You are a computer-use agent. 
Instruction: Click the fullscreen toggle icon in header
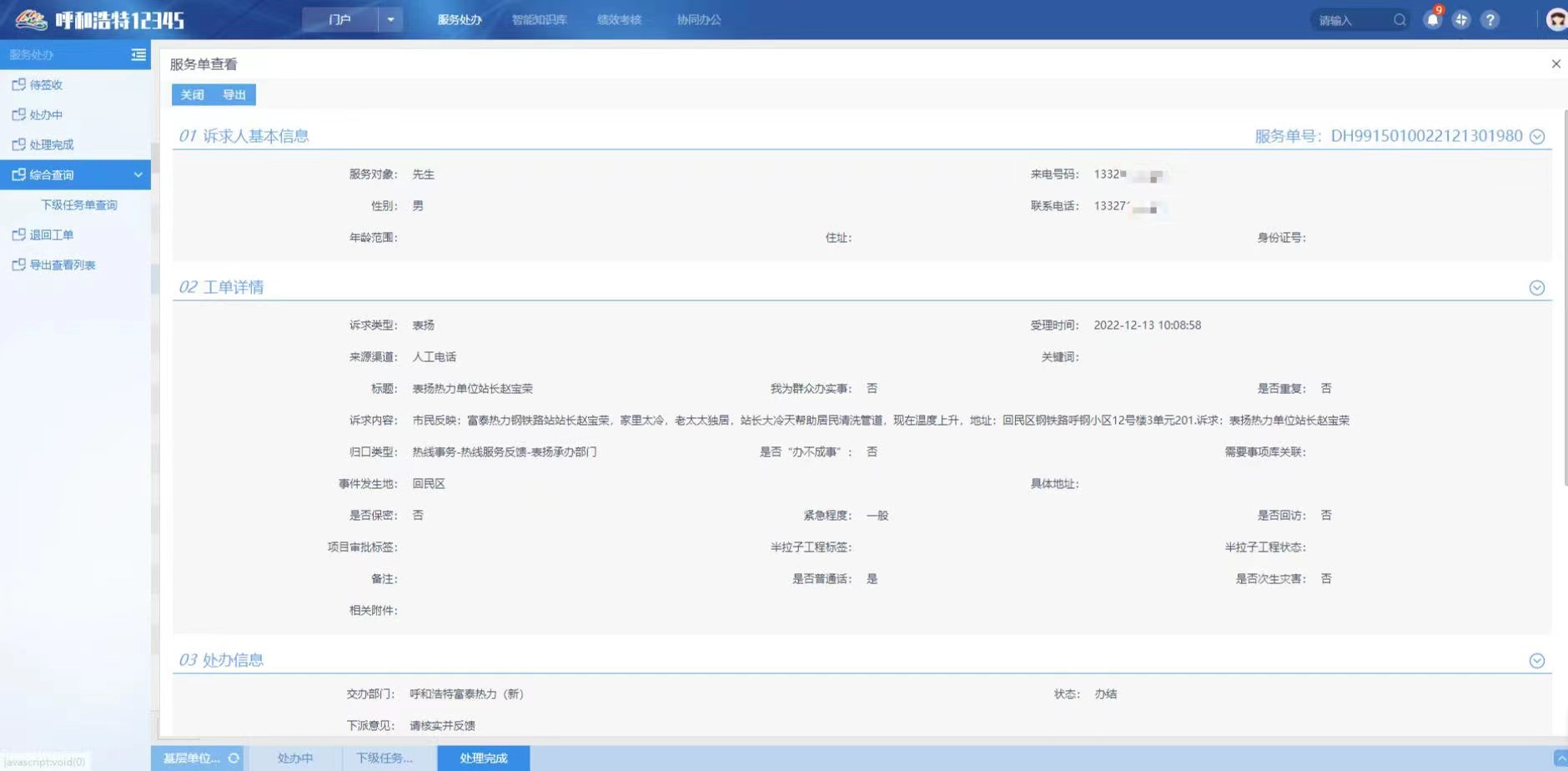1460,20
